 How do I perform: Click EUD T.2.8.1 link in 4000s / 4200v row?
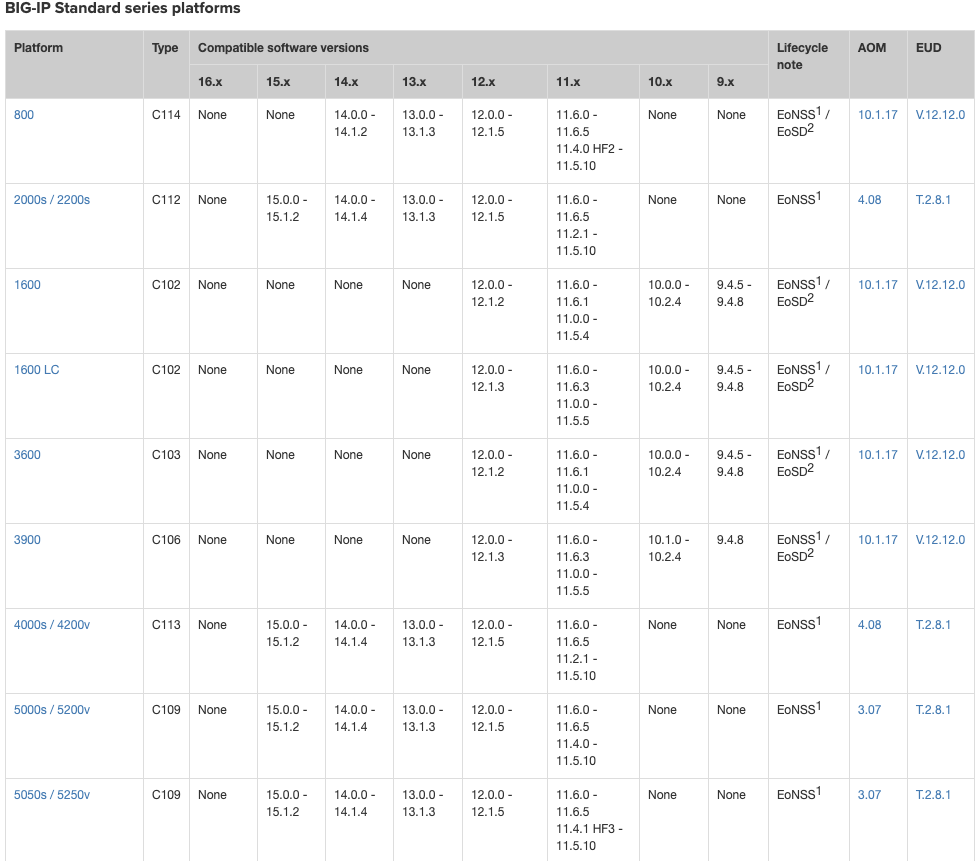pos(933,624)
